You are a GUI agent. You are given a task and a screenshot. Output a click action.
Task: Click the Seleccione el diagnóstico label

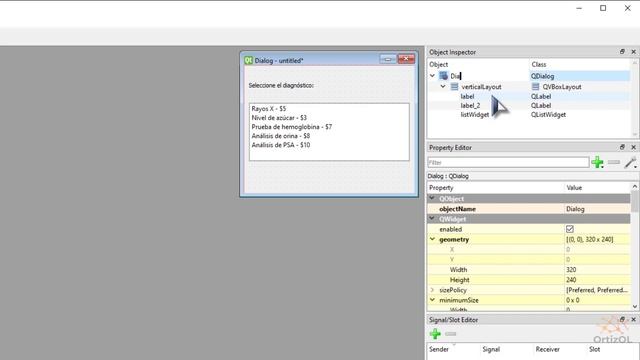281,85
